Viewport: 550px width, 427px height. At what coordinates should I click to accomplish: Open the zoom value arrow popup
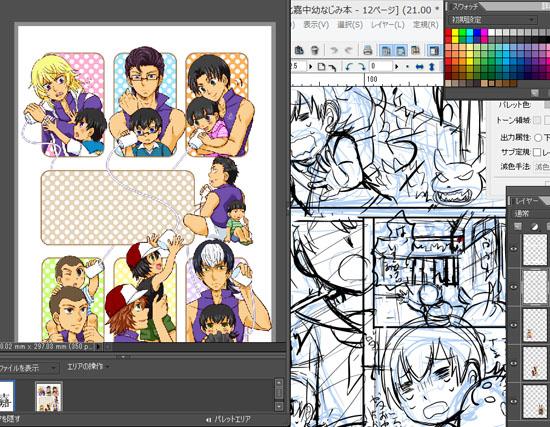pyautogui.click(x=310, y=67)
